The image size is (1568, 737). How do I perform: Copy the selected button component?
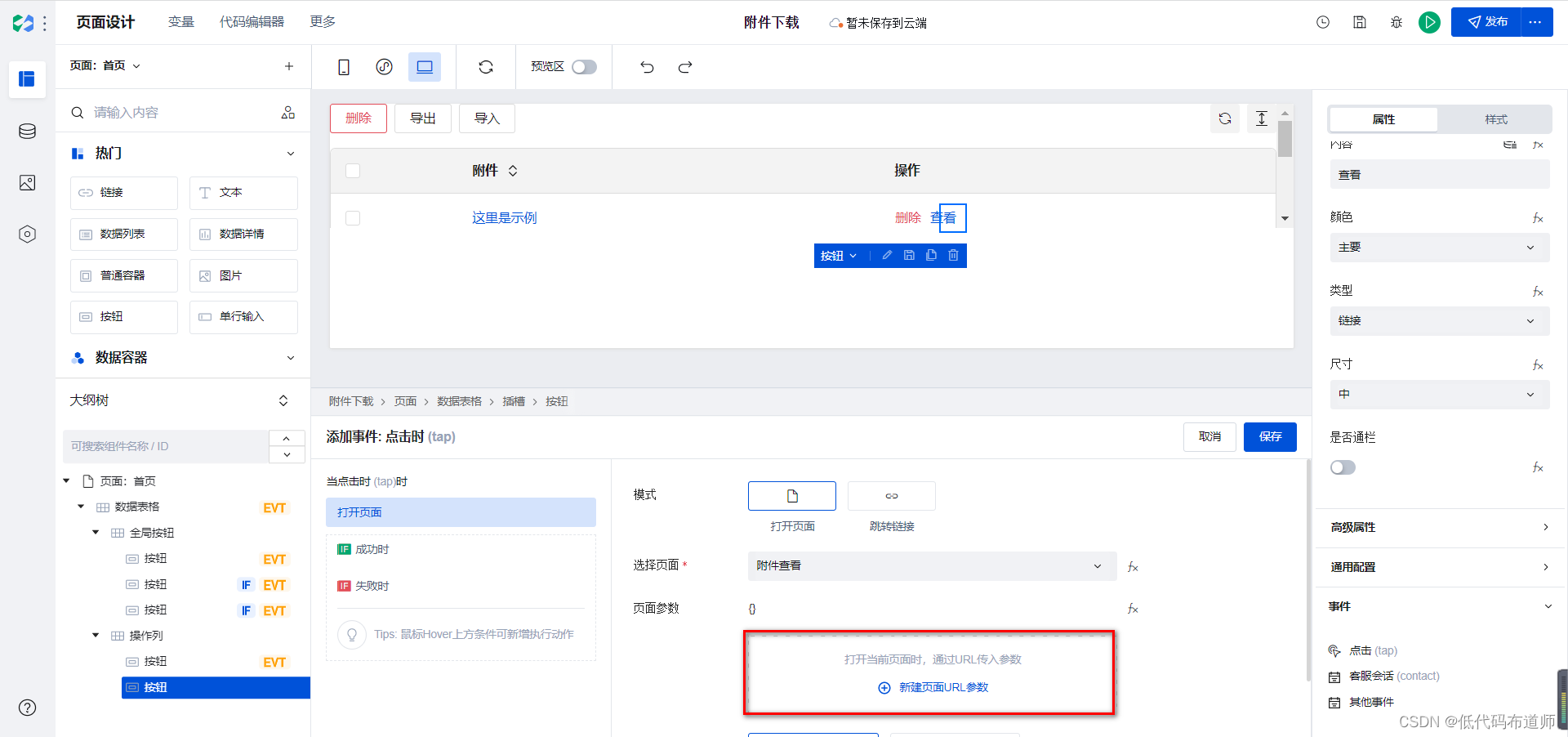(931, 255)
